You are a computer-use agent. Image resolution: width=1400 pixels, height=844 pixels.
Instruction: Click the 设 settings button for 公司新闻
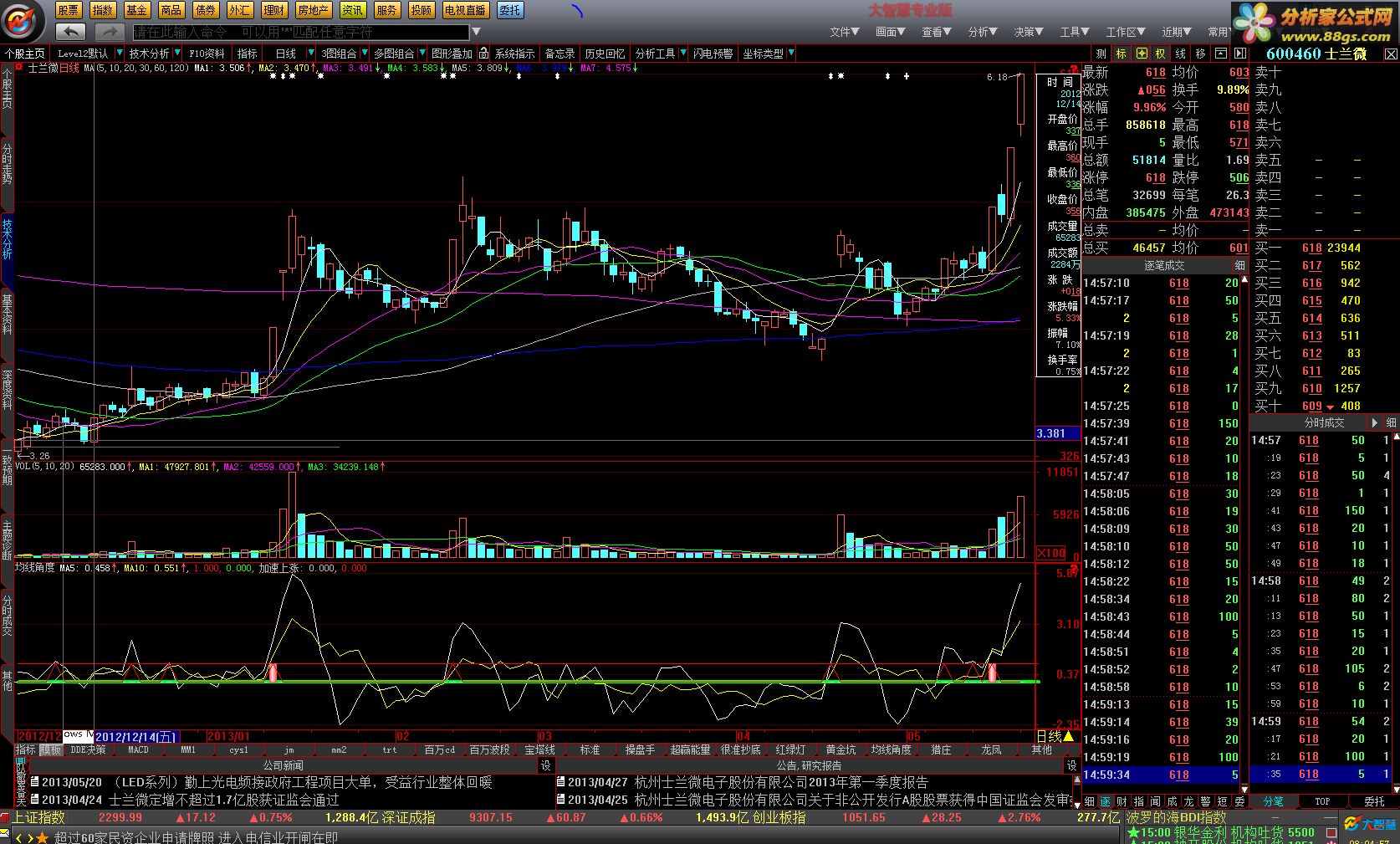tap(545, 765)
